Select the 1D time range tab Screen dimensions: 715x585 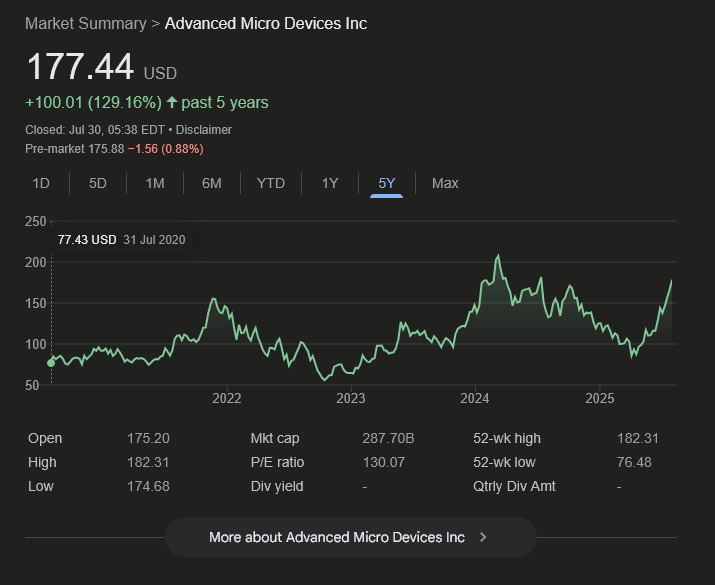(x=41, y=183)
